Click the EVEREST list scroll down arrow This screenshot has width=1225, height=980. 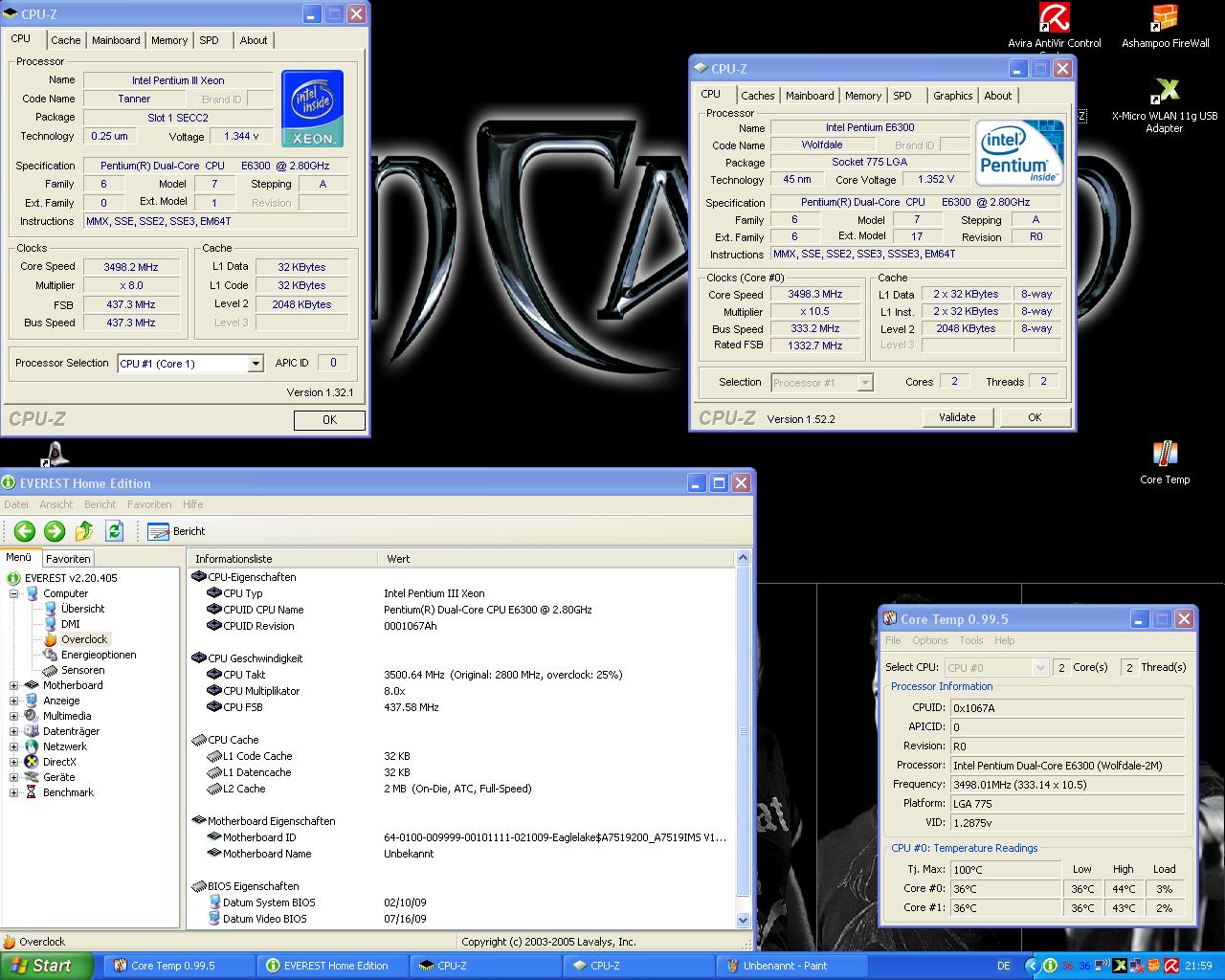[744, 920]
